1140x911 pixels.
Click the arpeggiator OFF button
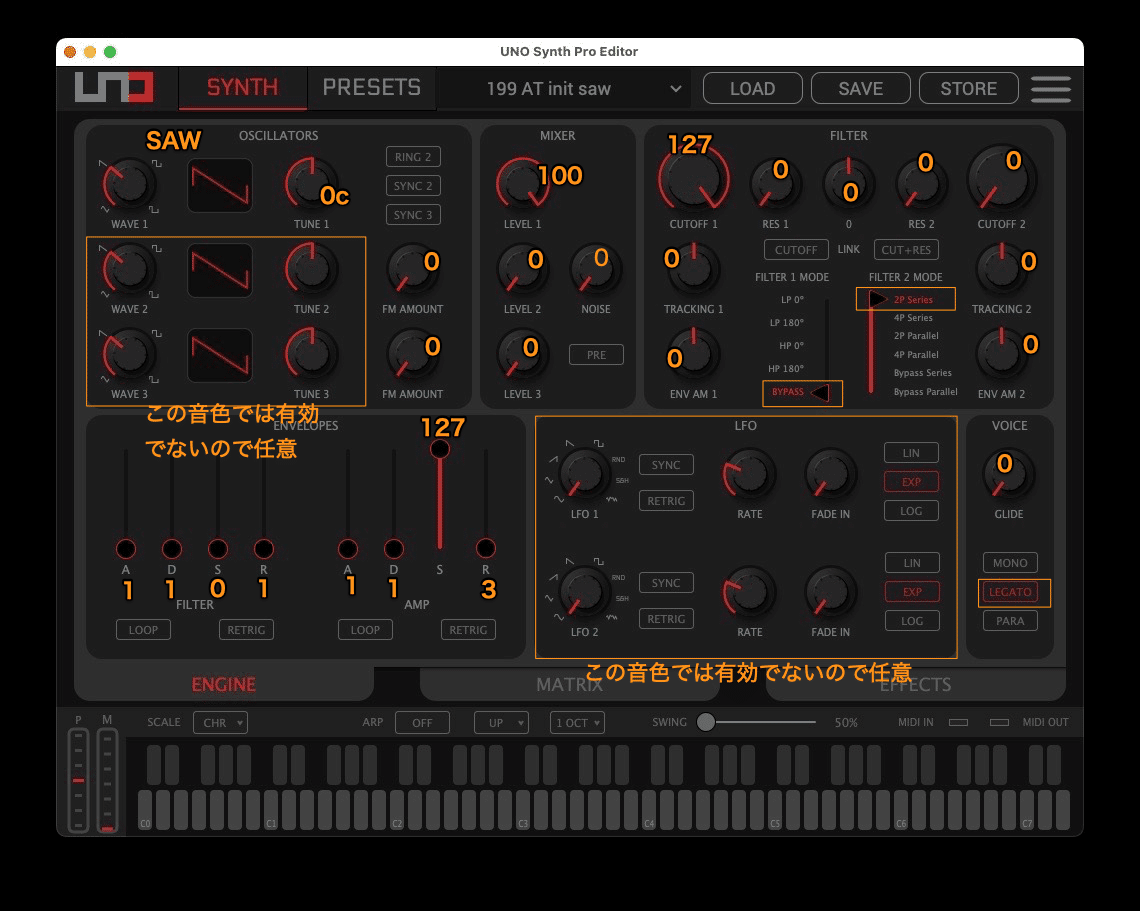pyautogui.click(x=422, y=723)
